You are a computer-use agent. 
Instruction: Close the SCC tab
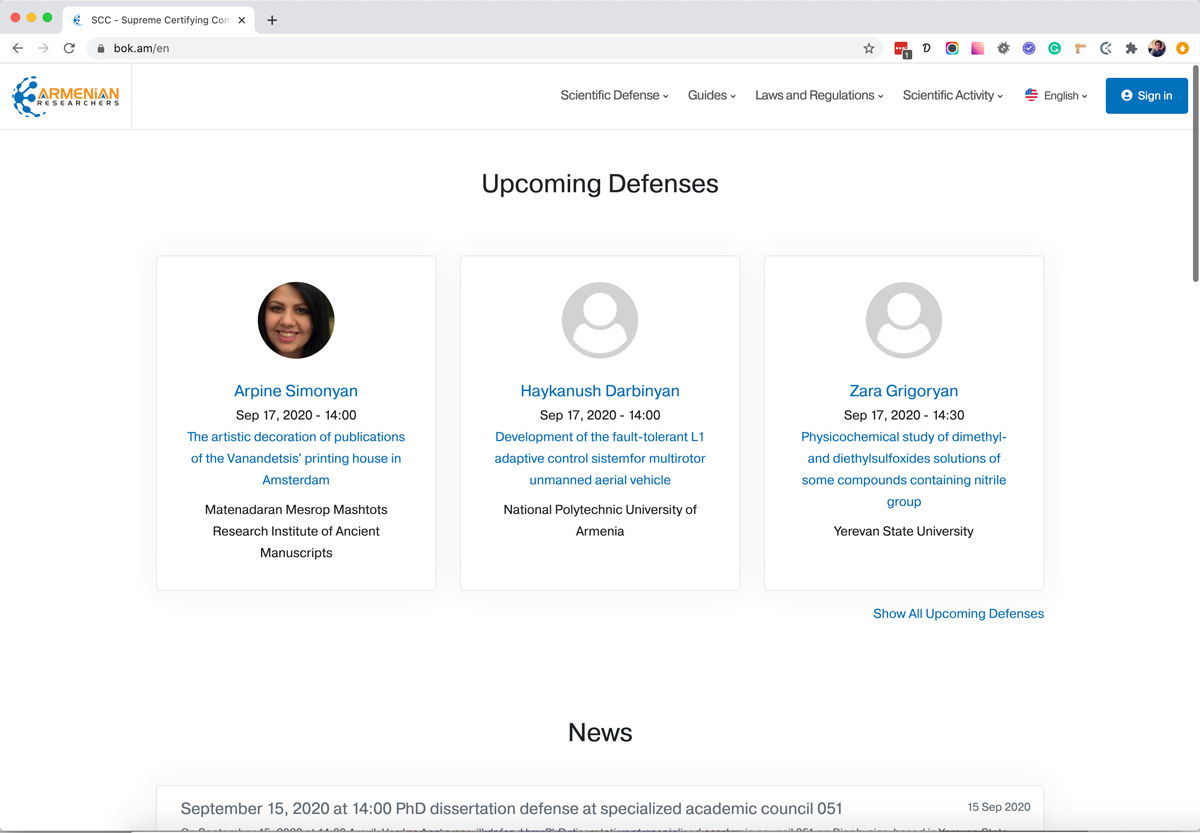(242, 20)
